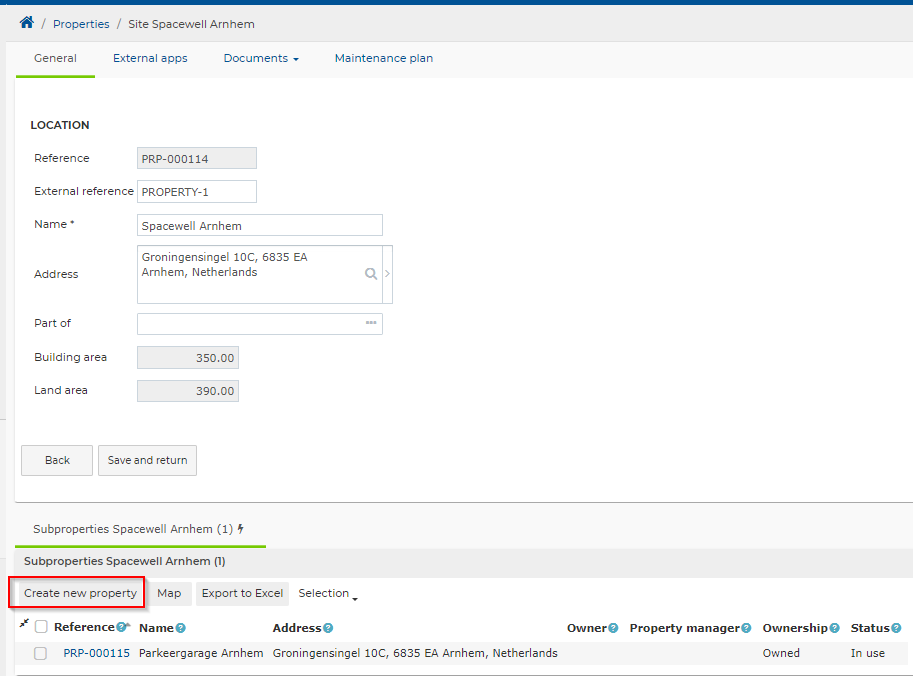The width and height of the screenshot is (913, 676).
Task: Open the Selection dropdown
Action: tap(328, 593)
